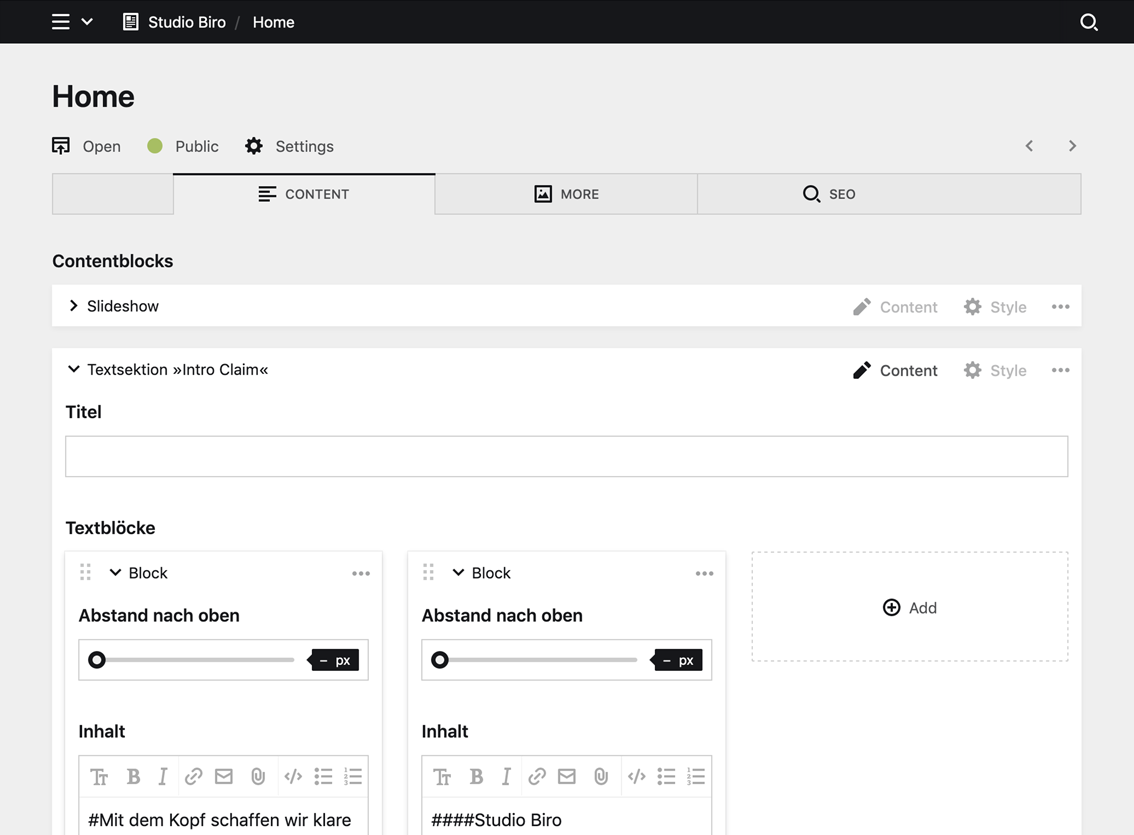The height and width of the screenshot is (835, 1134).
Task: Open the headings menu via the Tt icon
Action: click(x=99, y=776)
